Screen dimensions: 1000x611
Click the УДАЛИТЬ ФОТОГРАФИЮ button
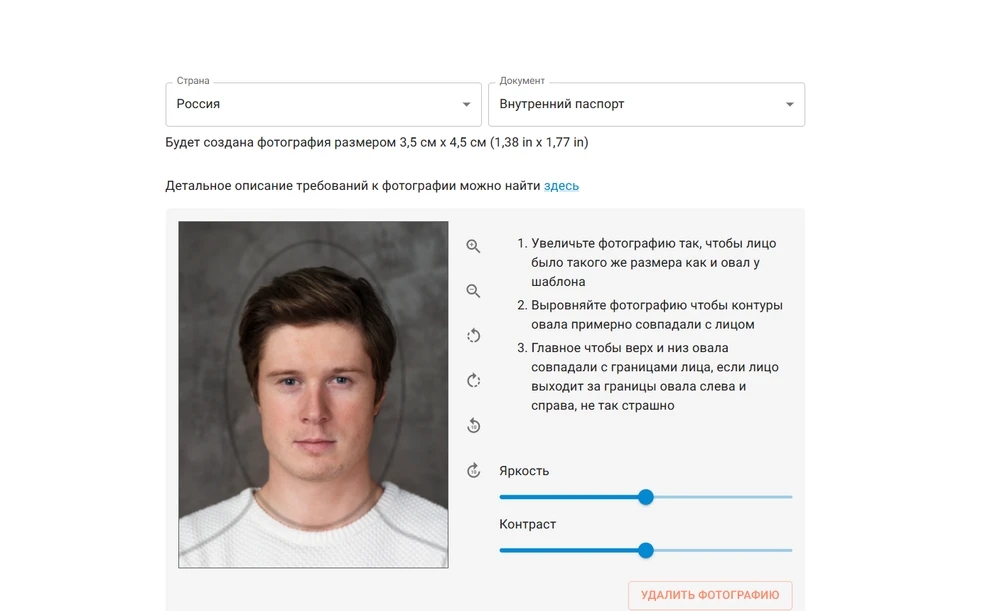(710, 595)
